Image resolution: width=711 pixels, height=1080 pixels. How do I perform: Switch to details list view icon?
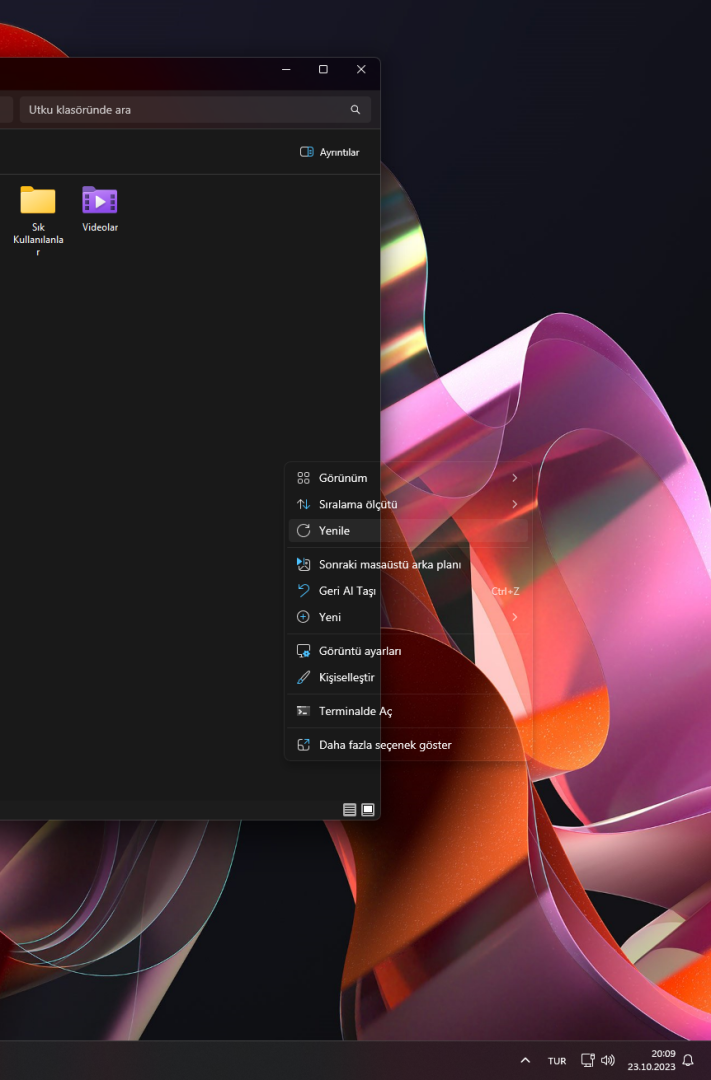click(x=349, y=809)
